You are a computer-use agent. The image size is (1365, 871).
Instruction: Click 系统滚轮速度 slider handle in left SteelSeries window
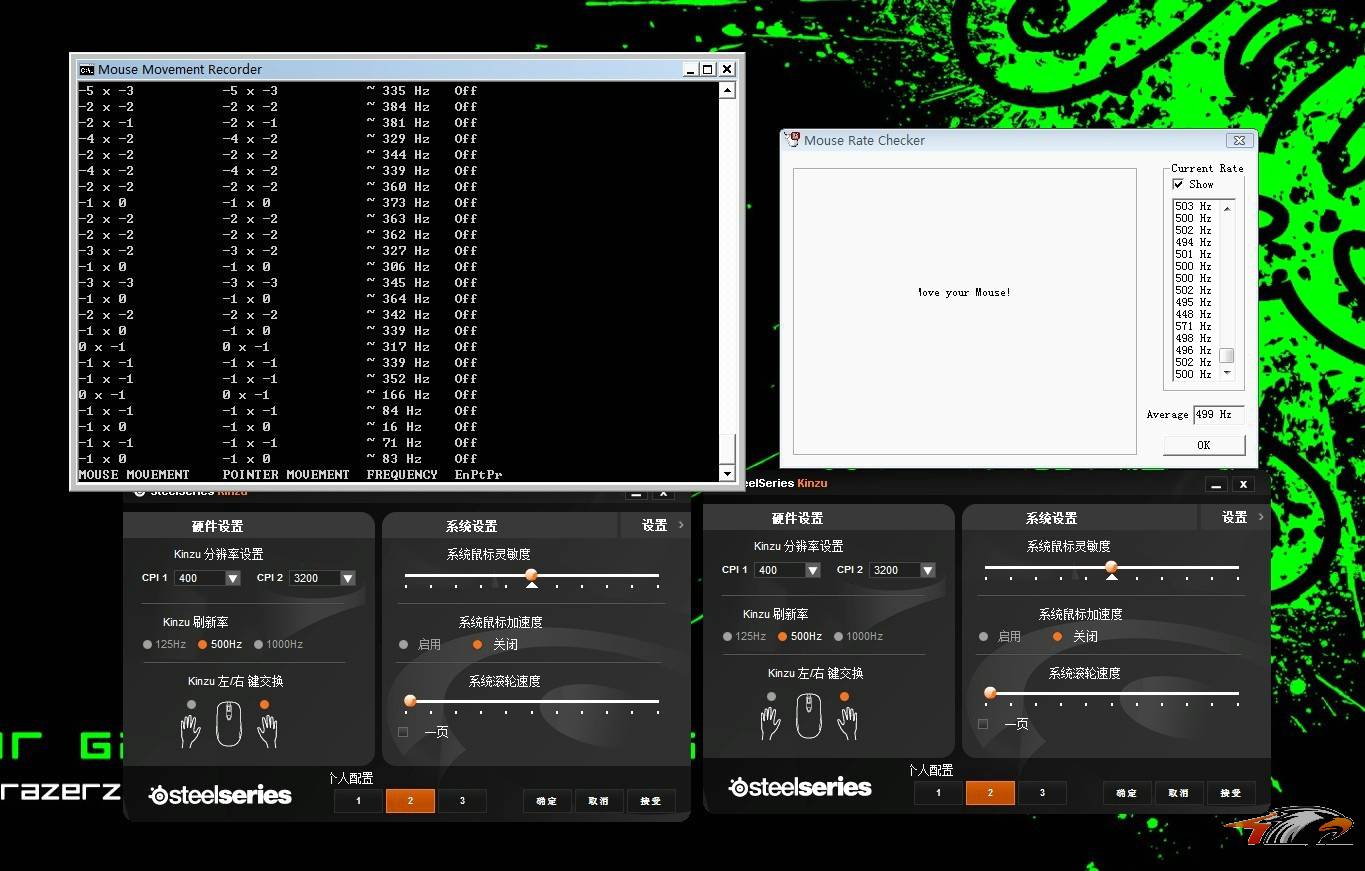[410, 701]
